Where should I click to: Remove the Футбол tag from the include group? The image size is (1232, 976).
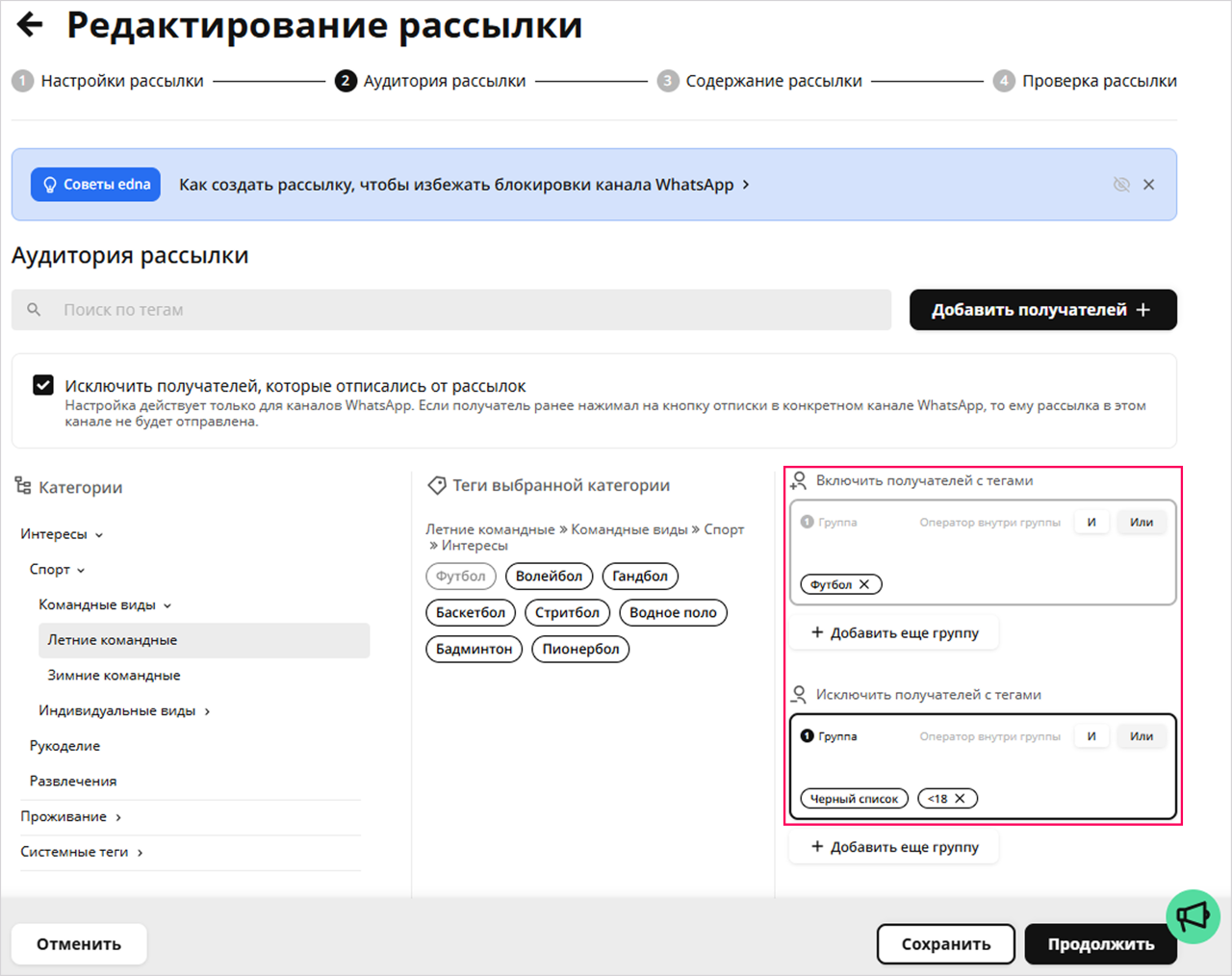coord(864,584)
